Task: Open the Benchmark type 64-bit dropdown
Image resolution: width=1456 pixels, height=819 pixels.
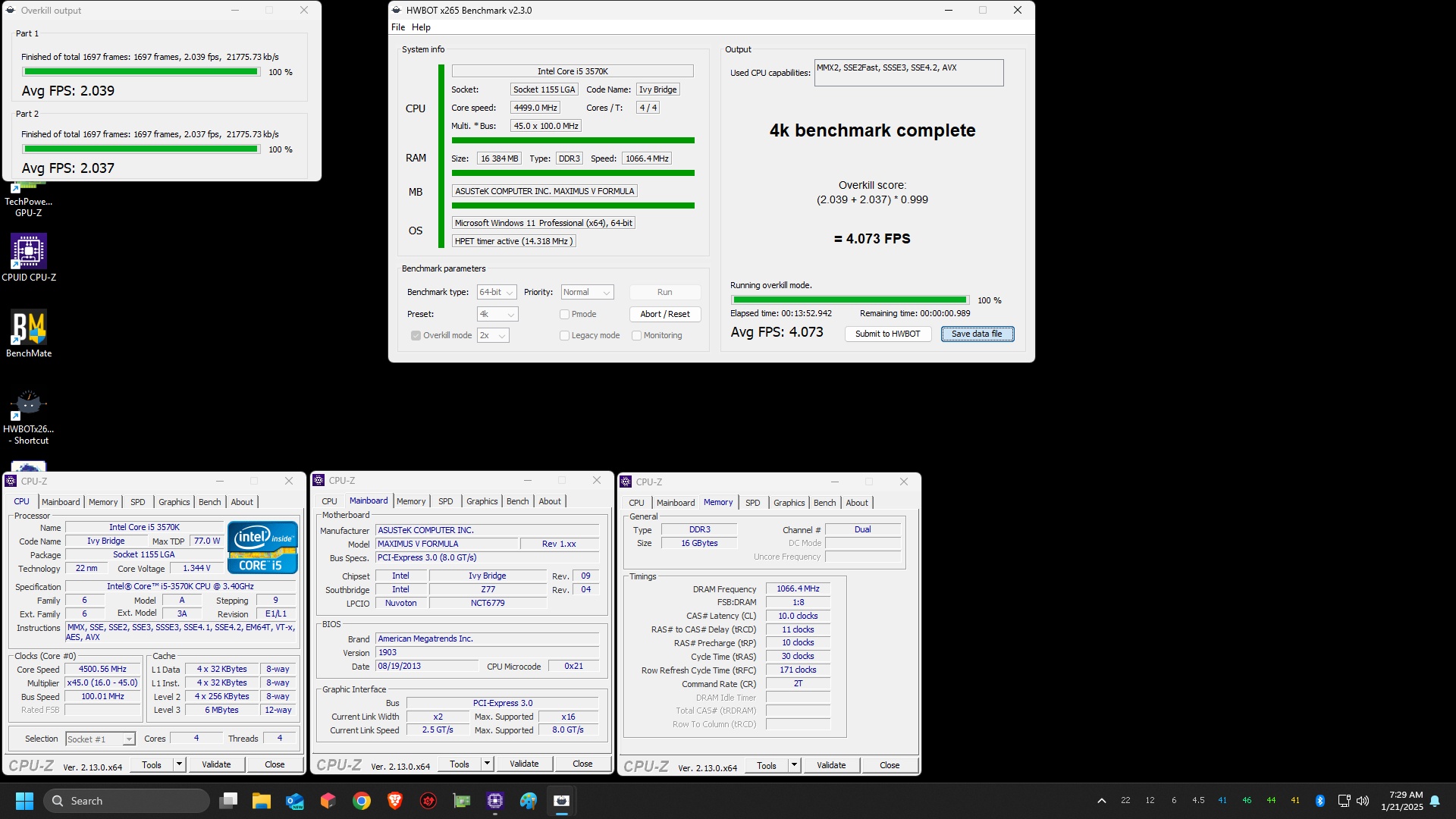Action: [497, 292]
